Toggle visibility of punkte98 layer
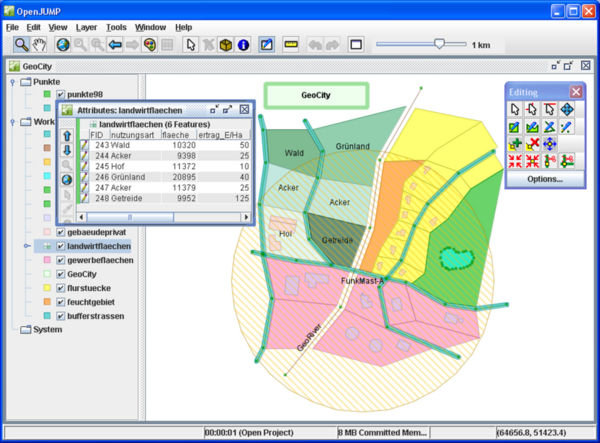 [60, 94]
